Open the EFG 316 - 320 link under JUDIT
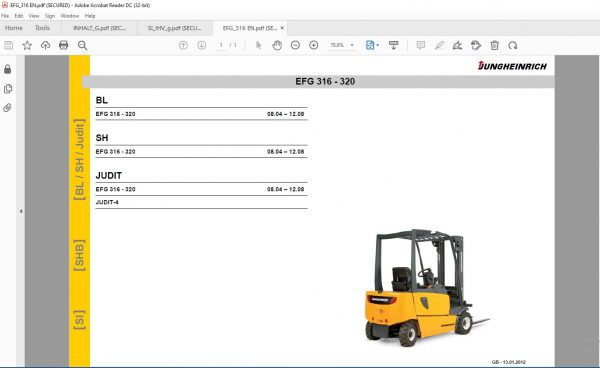The width and height of the screenshot is (600, 368). pyautogui.click(x=116, y=189)
